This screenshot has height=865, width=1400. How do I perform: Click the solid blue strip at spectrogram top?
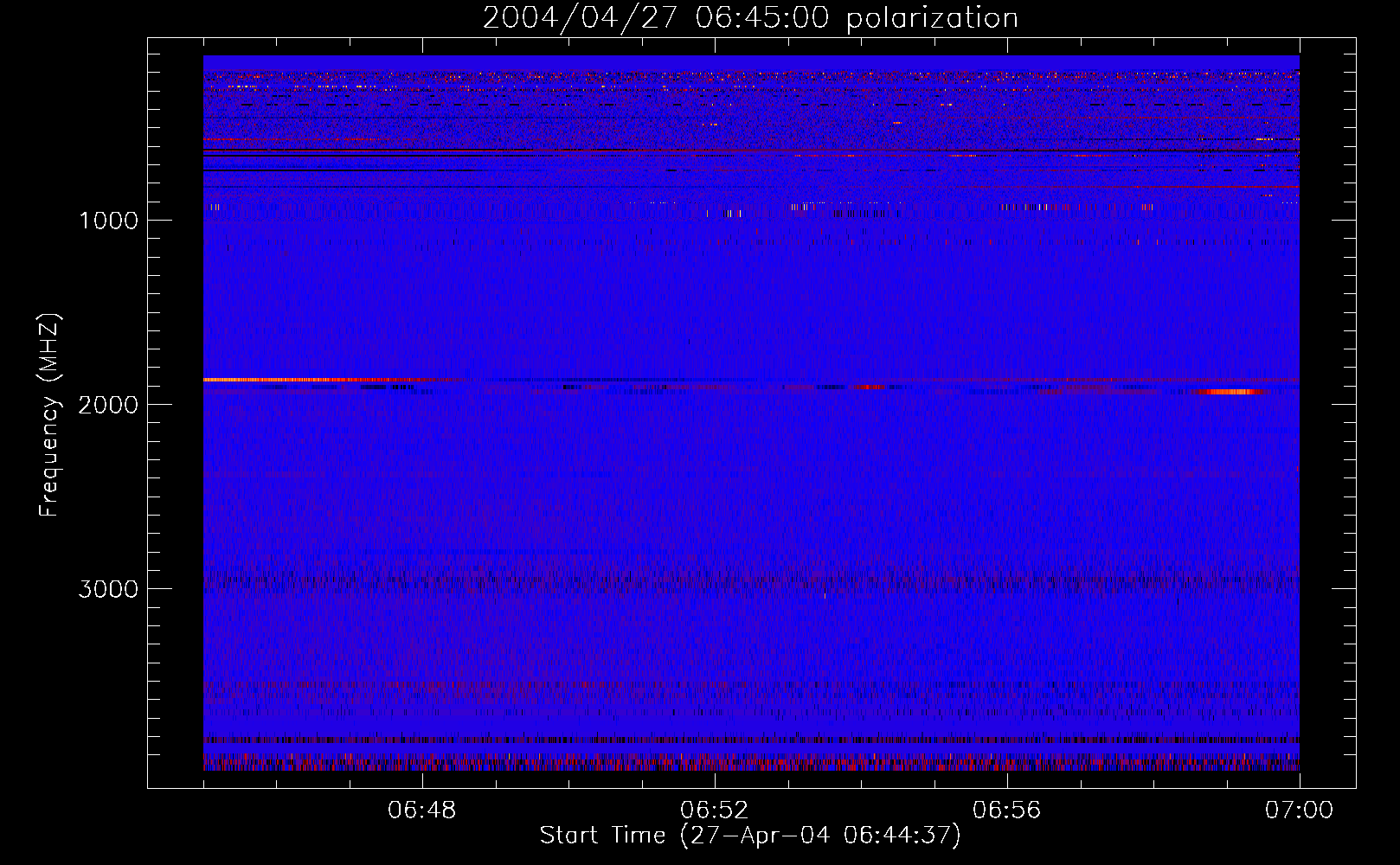(x=751, y=62)
